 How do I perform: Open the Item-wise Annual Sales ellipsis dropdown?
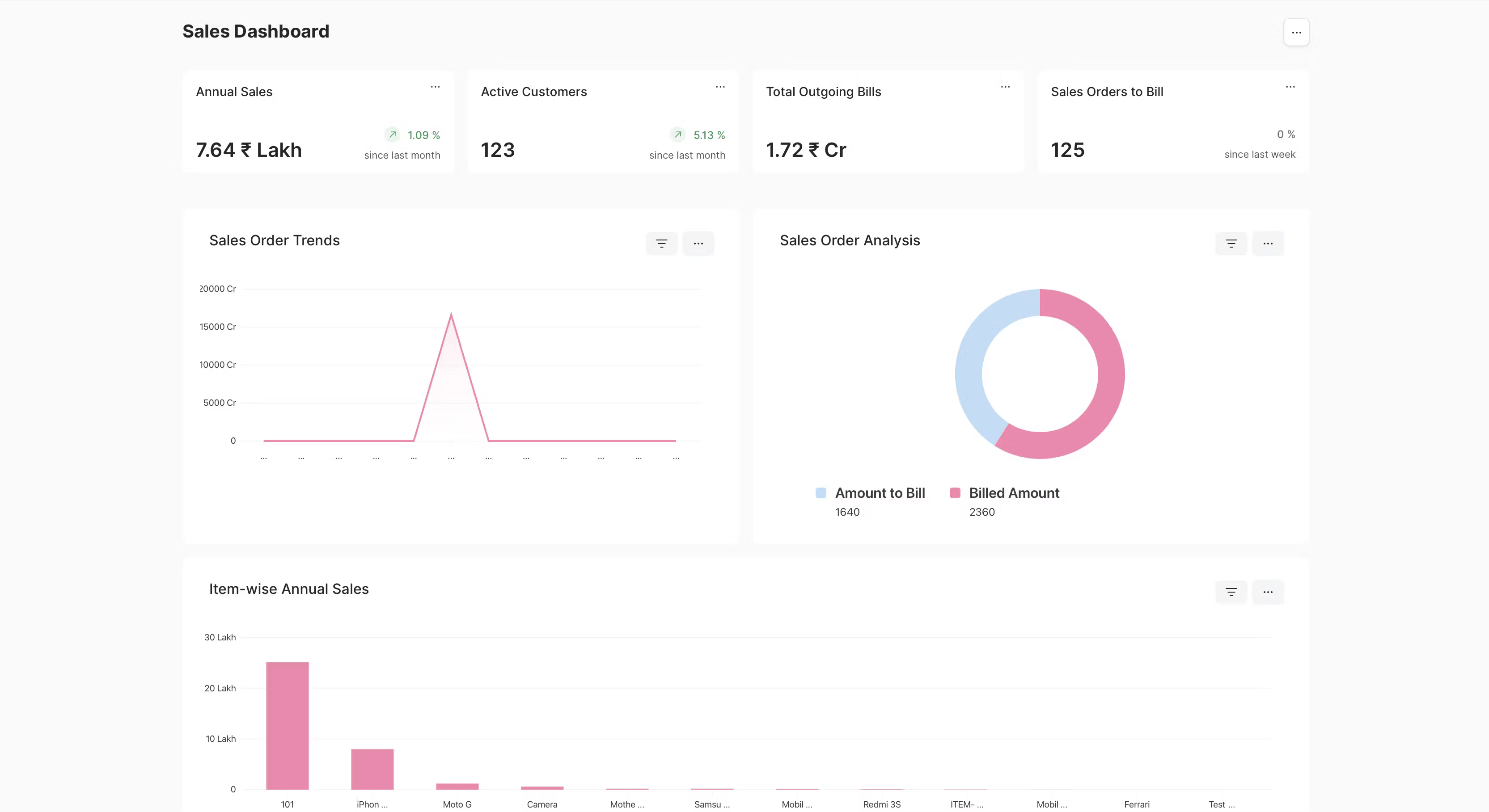(1268, 591)
